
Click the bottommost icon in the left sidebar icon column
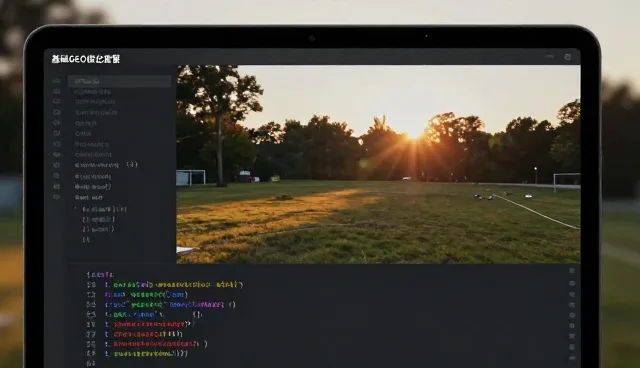pos(57,197)
